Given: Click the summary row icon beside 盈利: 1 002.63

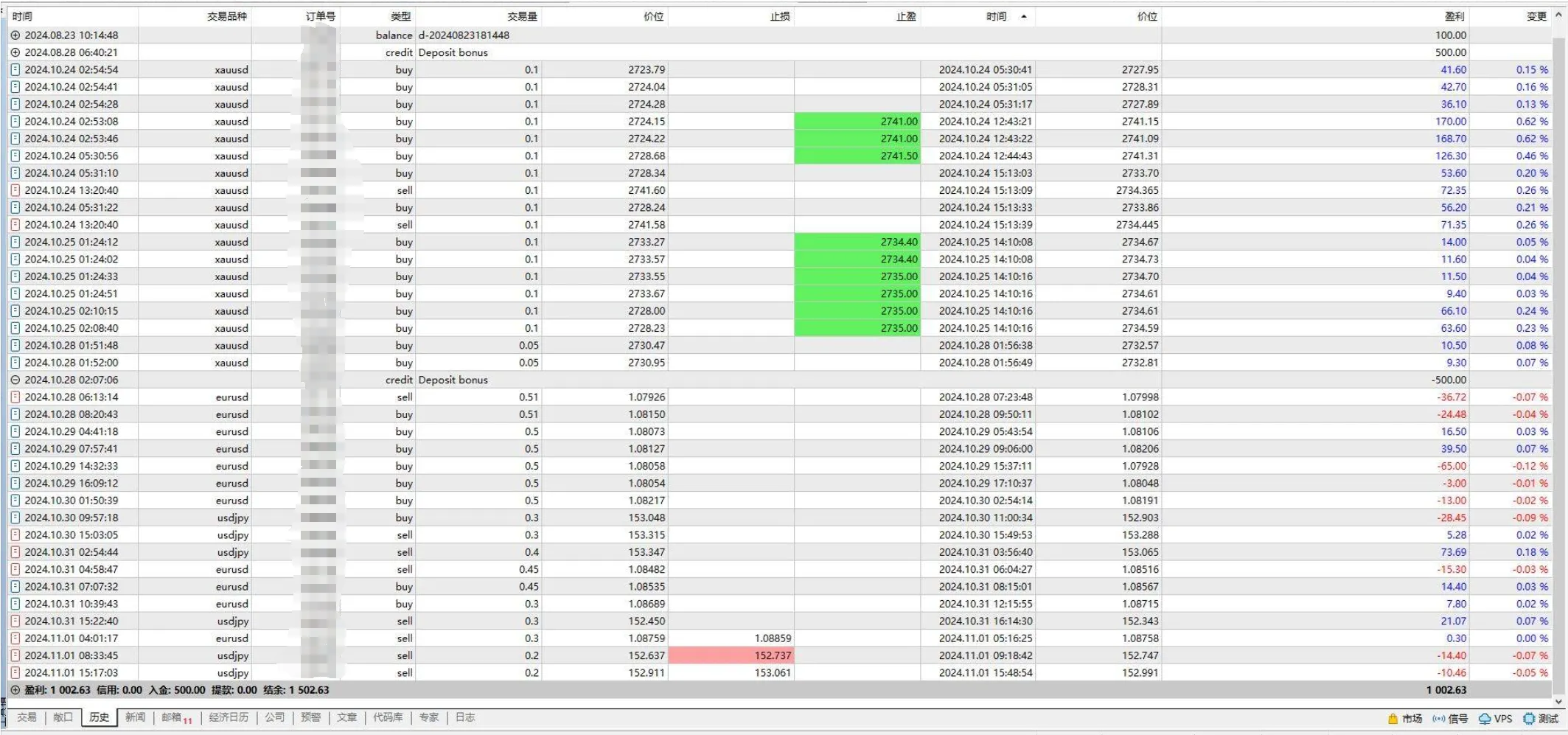Looking at the screenshot, I should point(15,690).
